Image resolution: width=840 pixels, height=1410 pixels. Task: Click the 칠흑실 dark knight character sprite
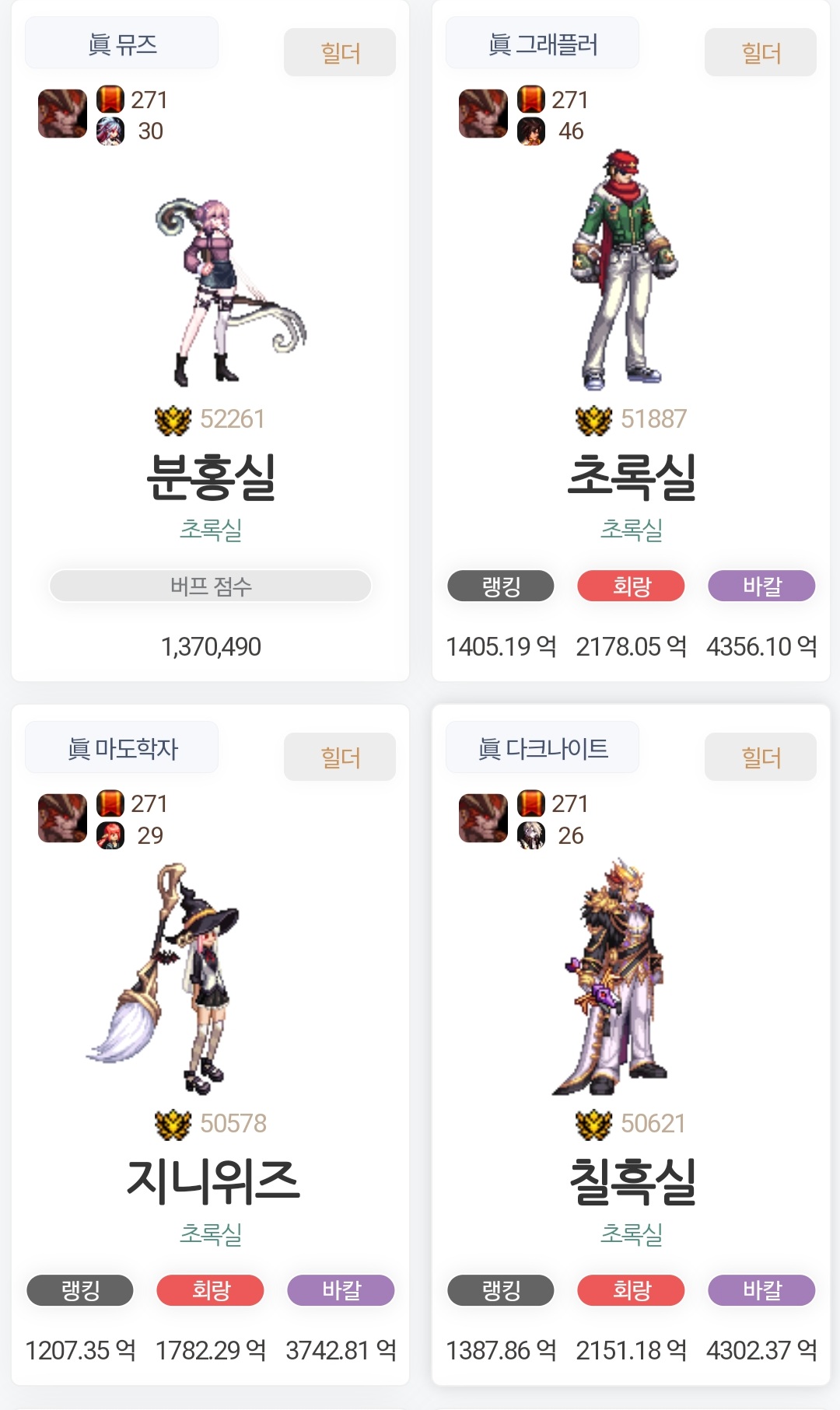click(611, 977)
